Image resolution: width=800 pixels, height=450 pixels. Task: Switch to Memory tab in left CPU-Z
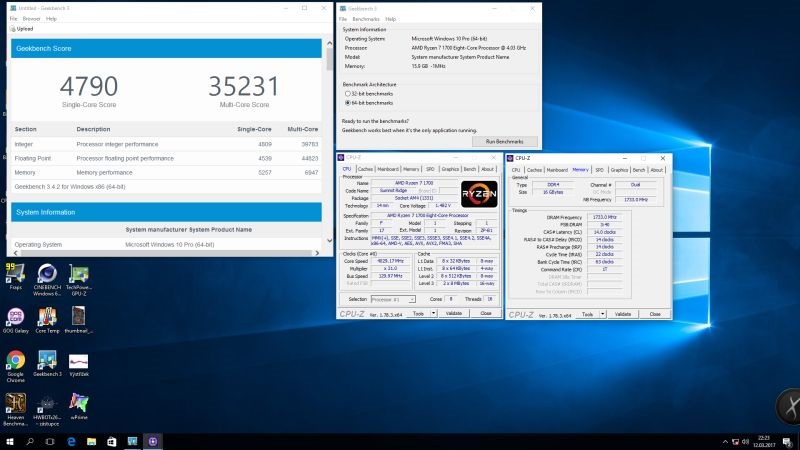(411, 169)
